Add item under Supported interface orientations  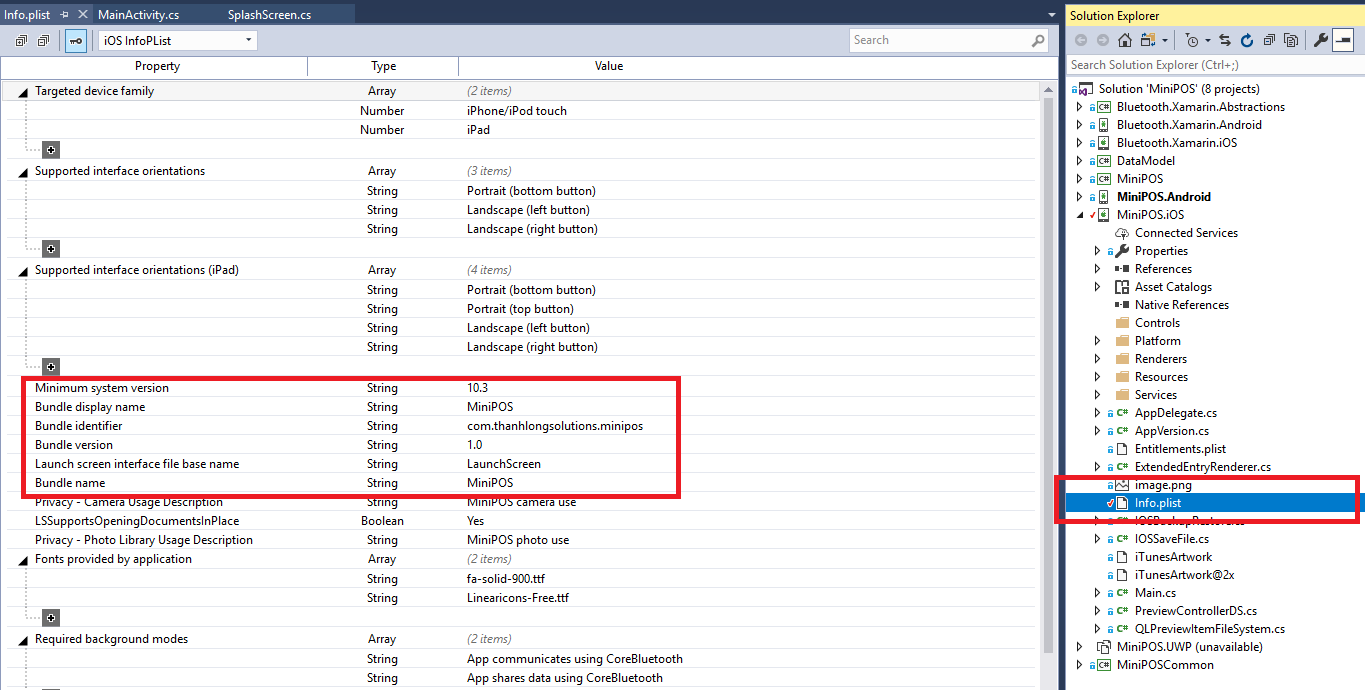click(51, 249)
